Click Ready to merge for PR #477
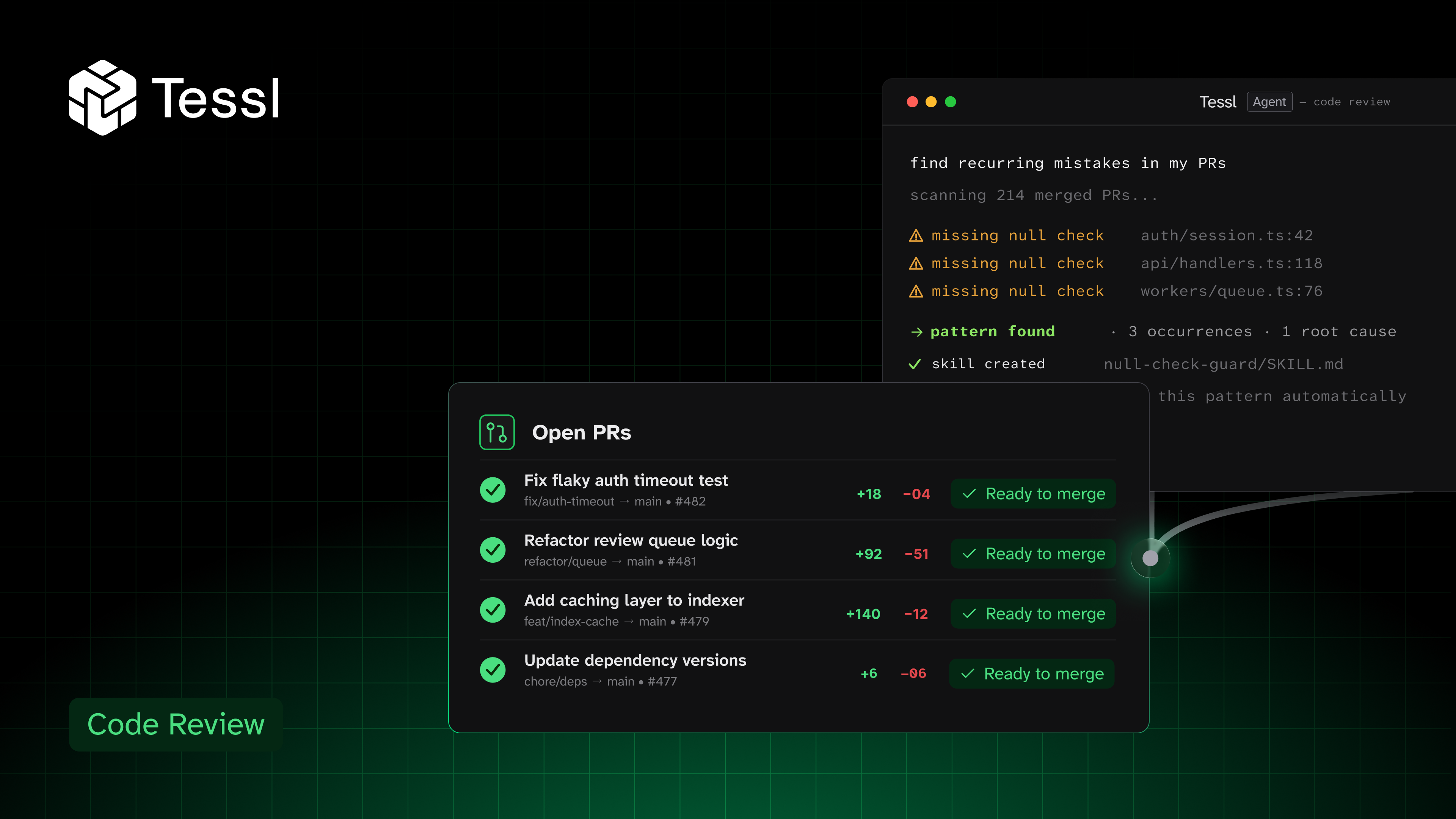Screen dimensions: 1456x819 tap(1031, 674)
